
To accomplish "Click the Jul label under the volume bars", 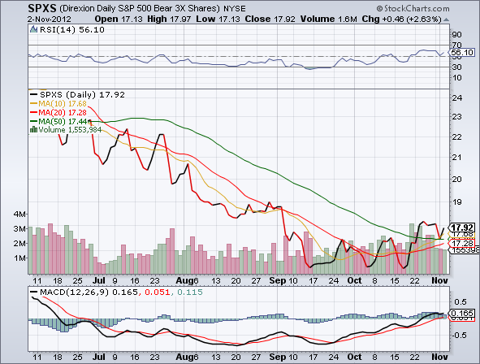I will (99, 281).
